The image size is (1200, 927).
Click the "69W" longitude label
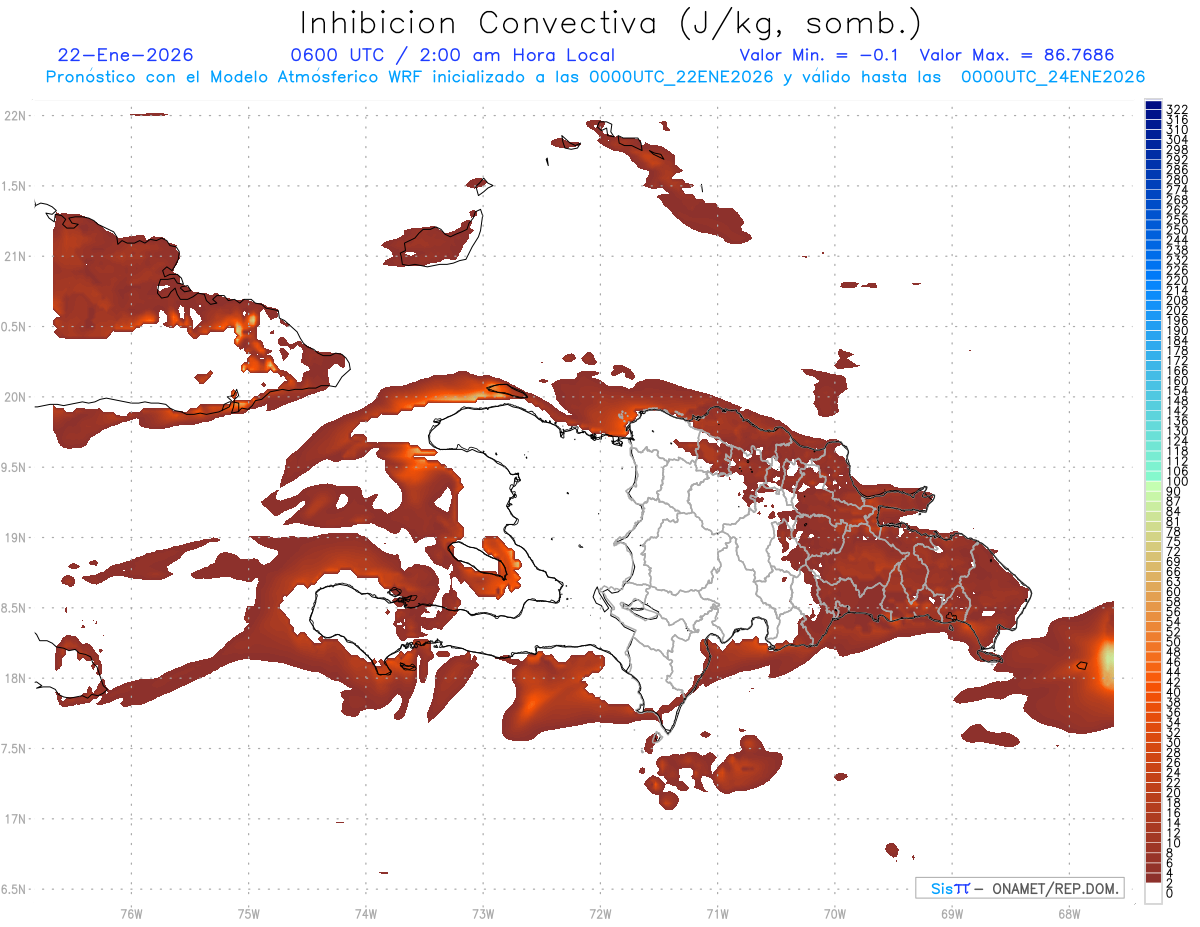point(952,913)
